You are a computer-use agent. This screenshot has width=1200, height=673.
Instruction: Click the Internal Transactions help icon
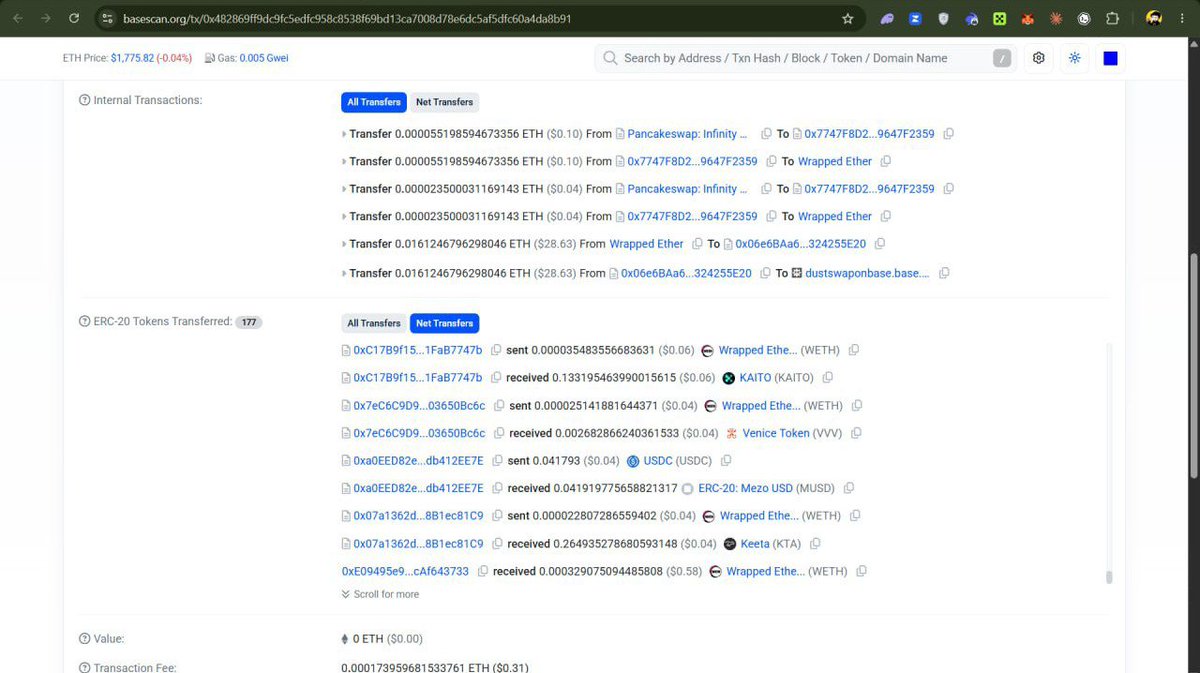pyautogui.click(x=84, y=100)
